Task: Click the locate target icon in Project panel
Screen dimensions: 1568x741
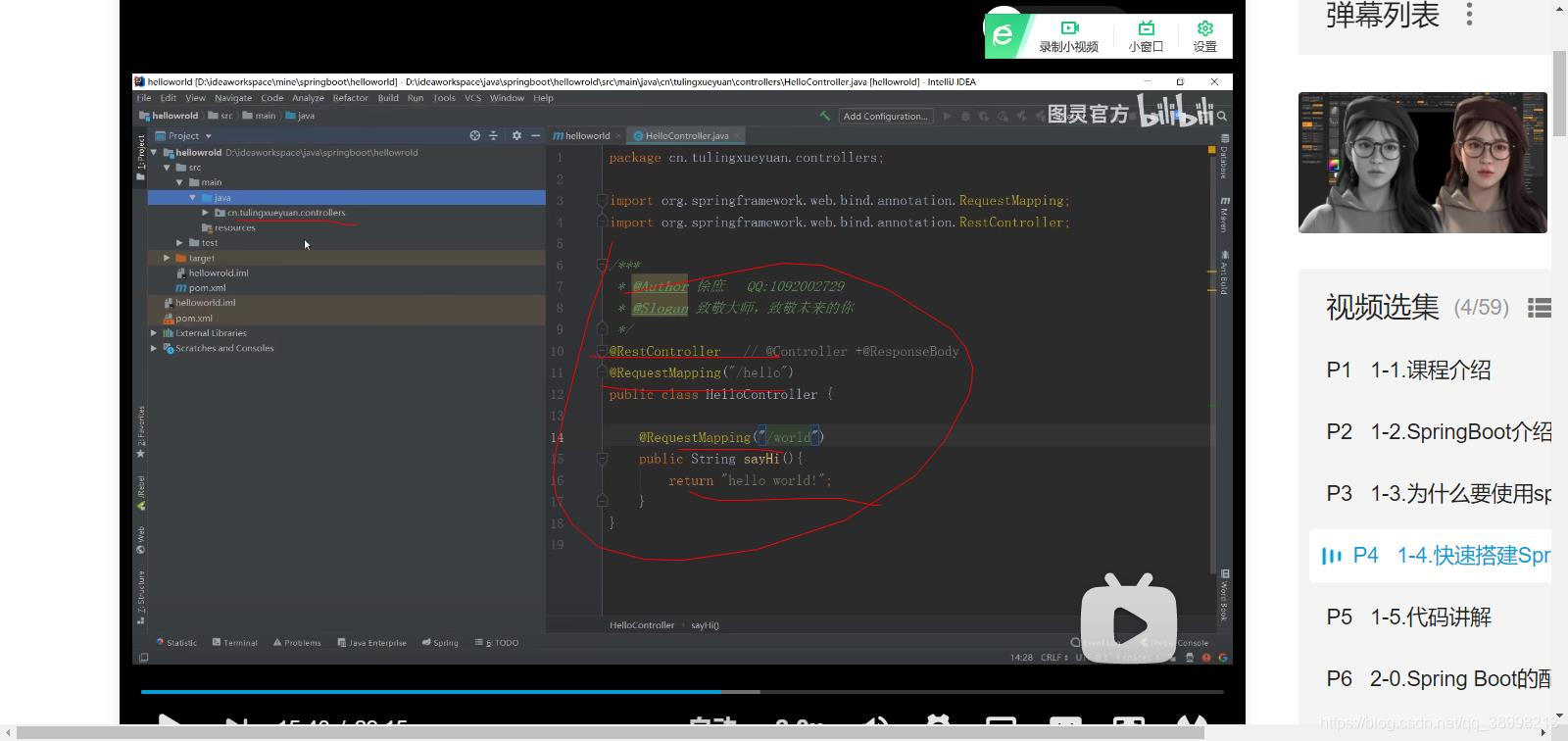Action: click(x=474, y=135)
